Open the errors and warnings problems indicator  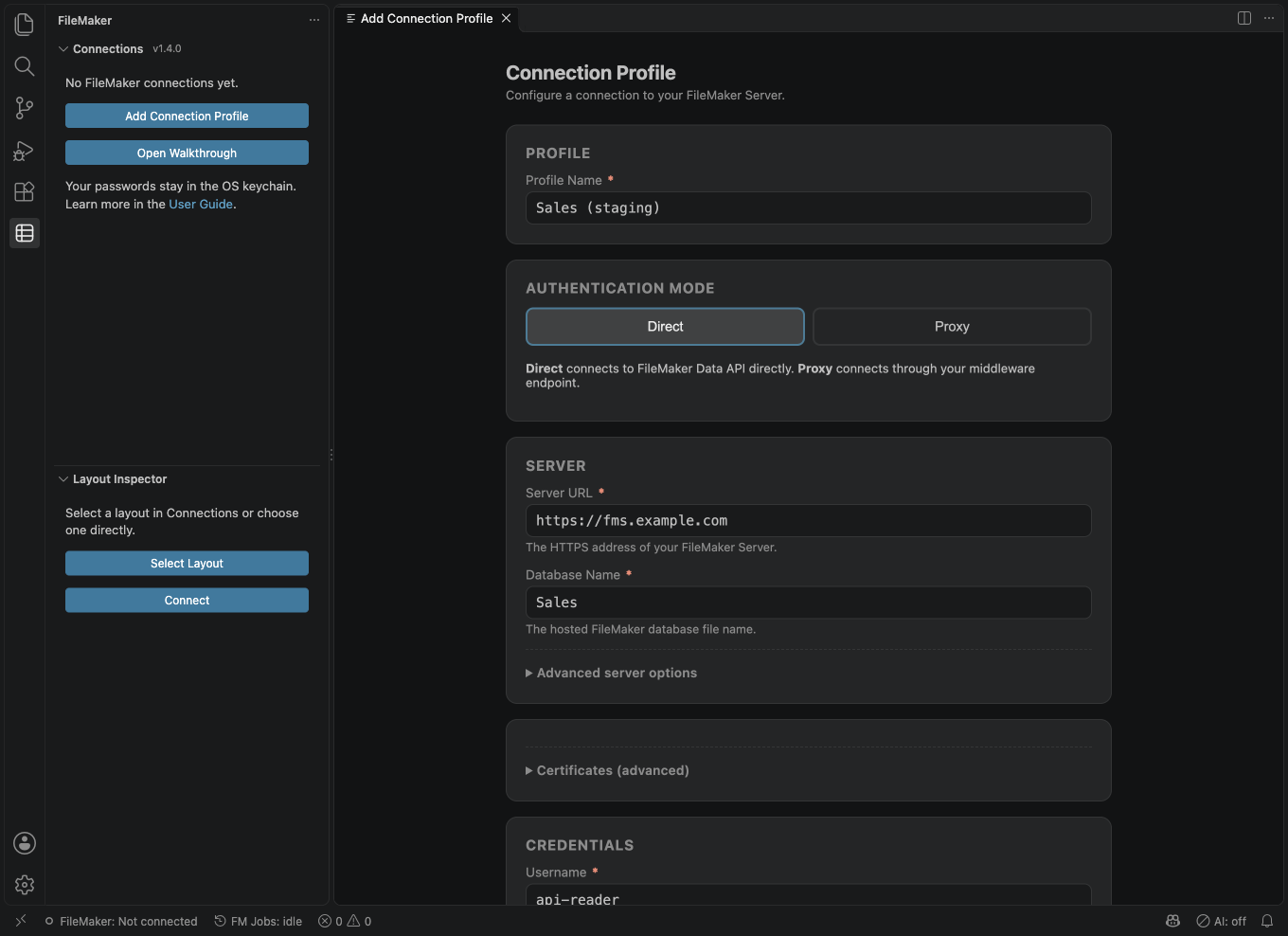tap(345, 921)
